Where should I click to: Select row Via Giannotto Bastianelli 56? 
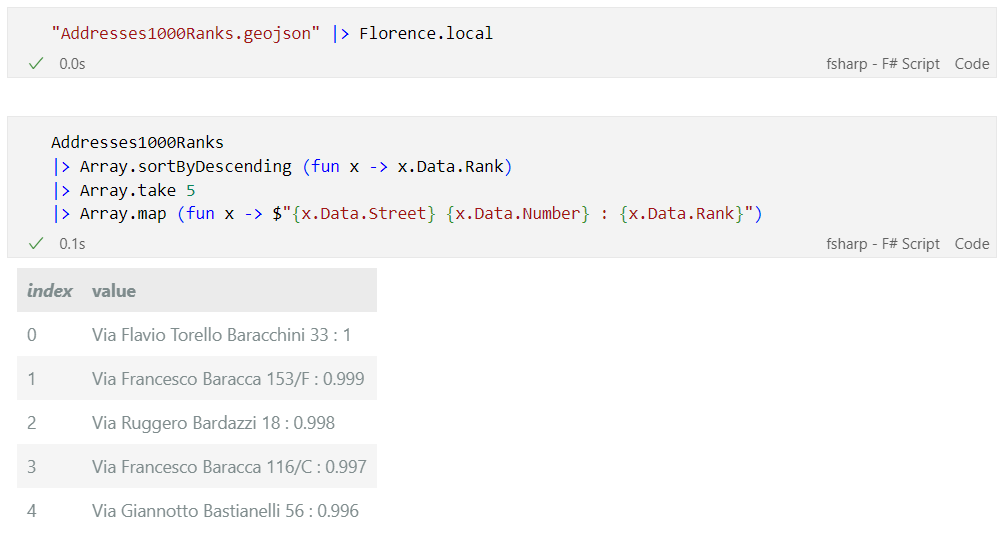[197, 511]
